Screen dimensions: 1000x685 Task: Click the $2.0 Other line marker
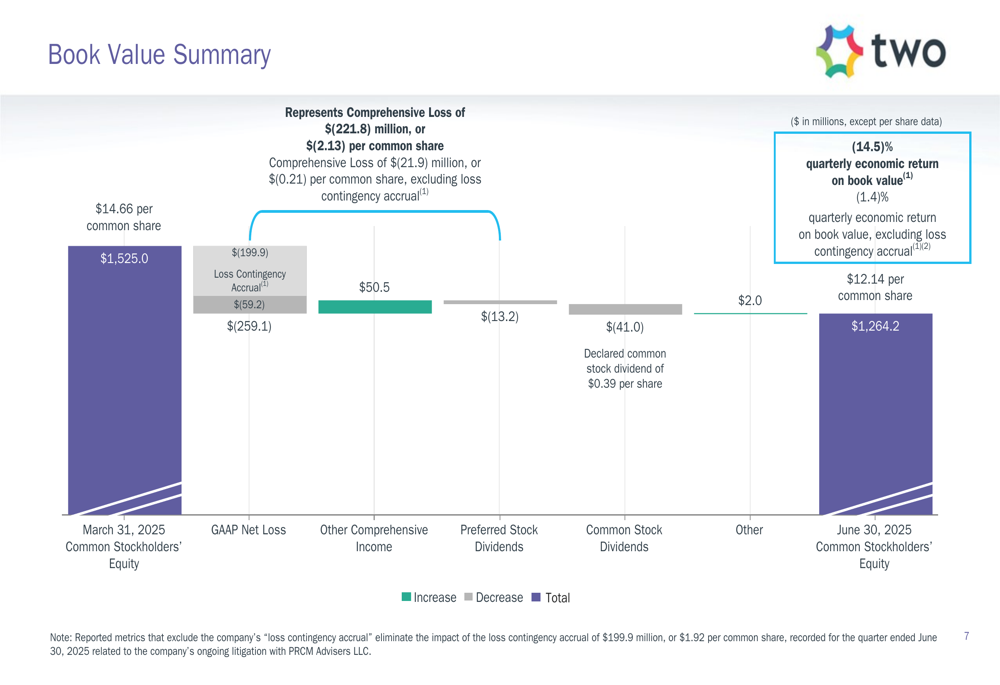click(x=751, y=313)
